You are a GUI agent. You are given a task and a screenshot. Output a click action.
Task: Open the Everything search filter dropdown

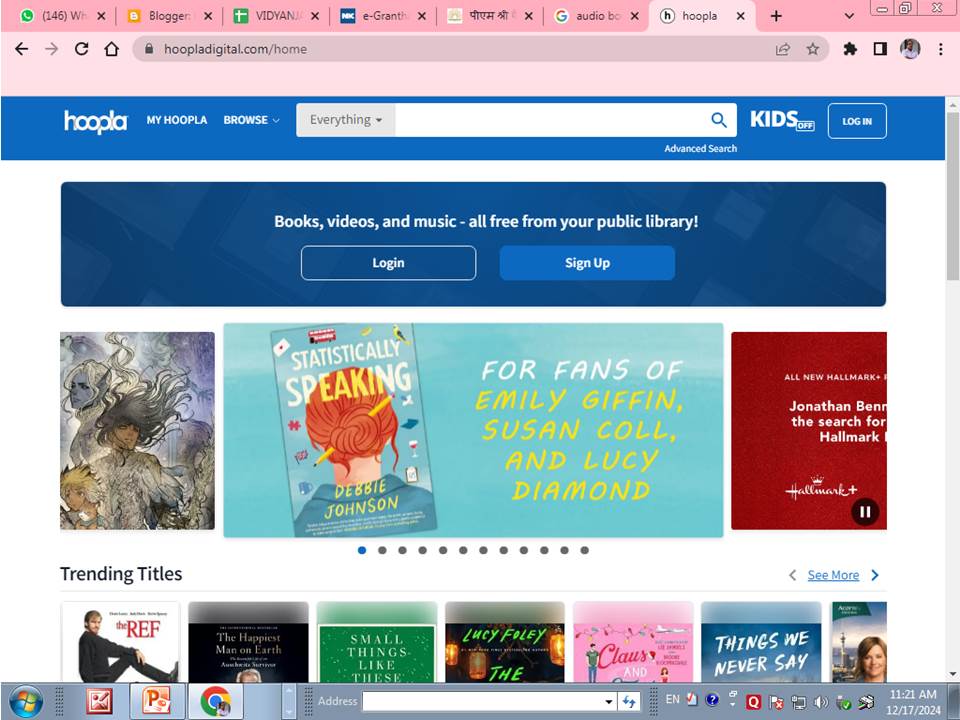[345, 120]
